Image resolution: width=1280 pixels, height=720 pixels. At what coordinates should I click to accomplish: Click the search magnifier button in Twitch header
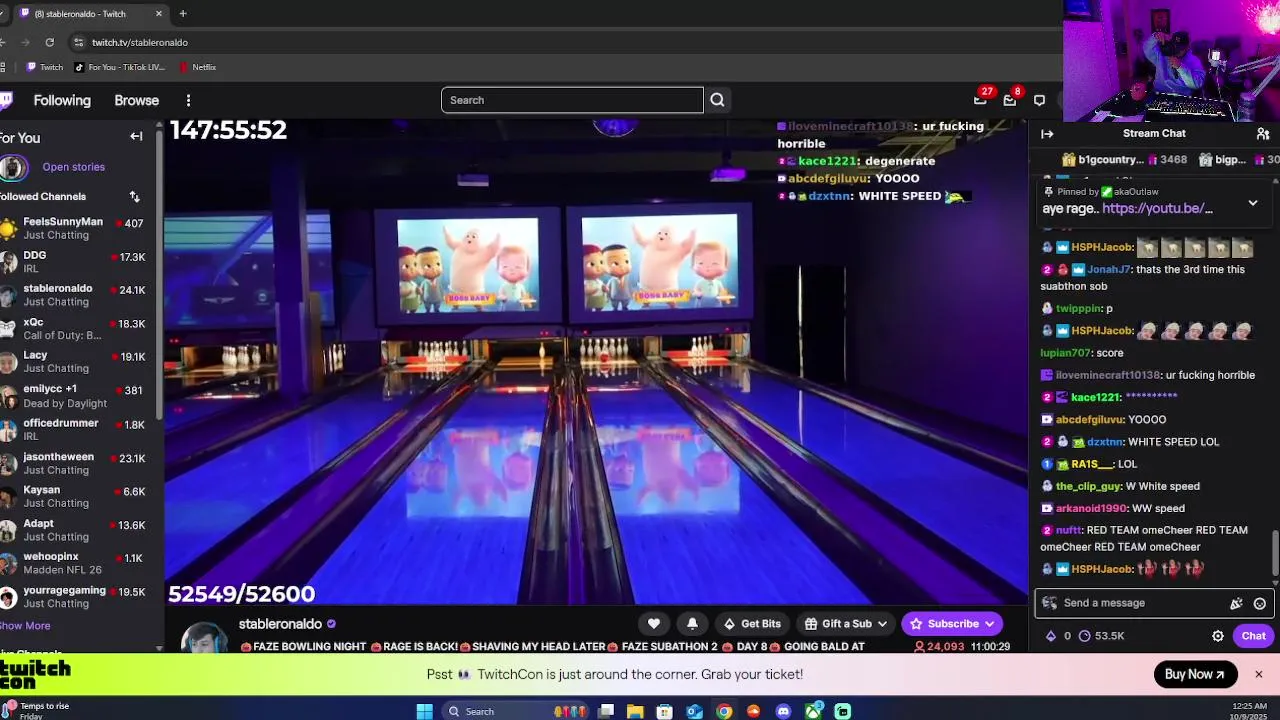click(717, 100)
